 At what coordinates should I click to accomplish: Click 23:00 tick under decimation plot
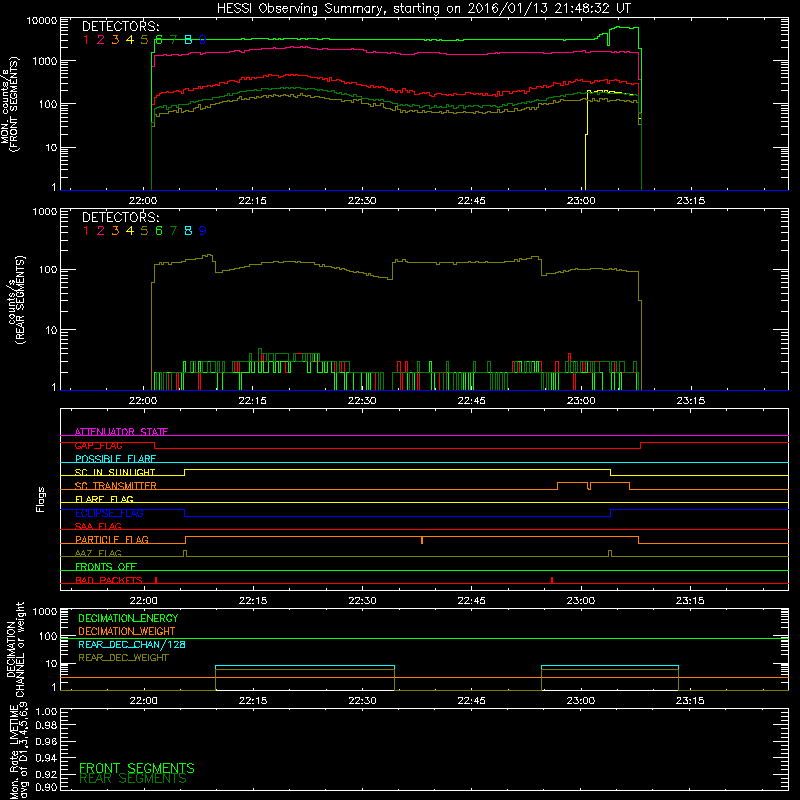point(581,701)
